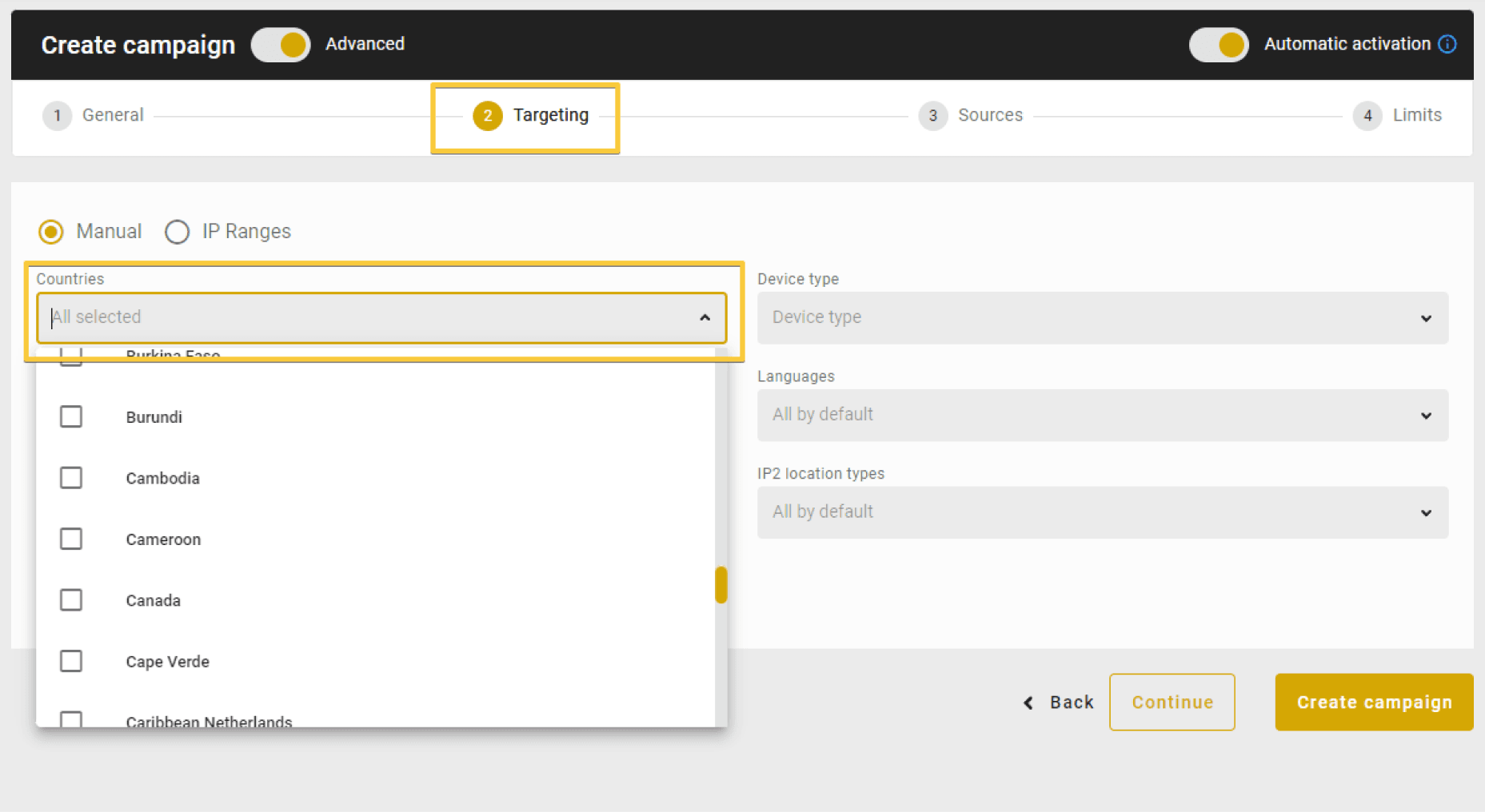Click step 4 Limits number icon
The image size is (1485, 812).
pyautogui.click(x=1367, y=116)
